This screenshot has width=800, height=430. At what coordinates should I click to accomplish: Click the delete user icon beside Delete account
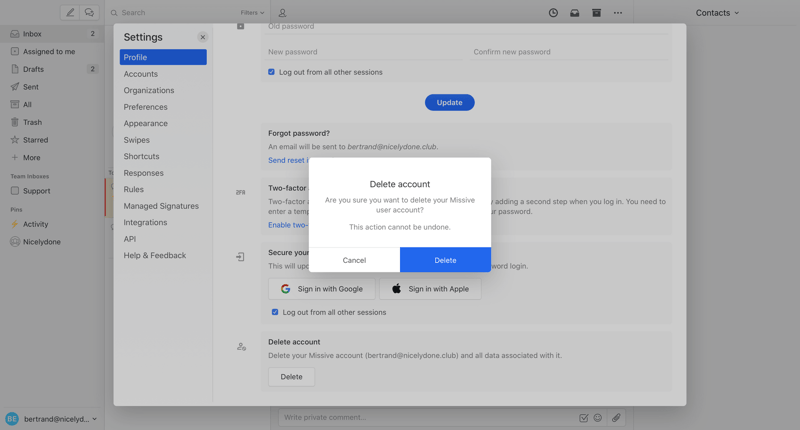click(x=241, y=347)
